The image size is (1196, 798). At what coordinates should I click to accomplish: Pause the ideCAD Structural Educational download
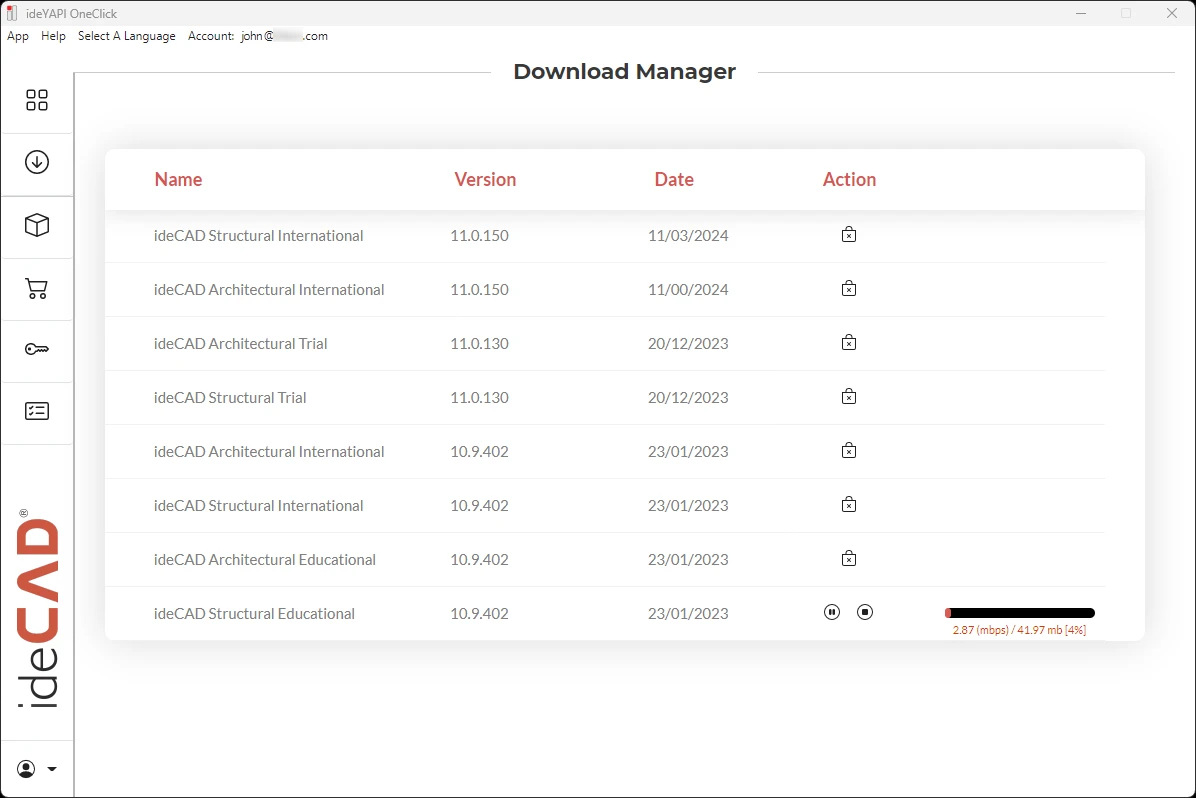coord(832,612)
